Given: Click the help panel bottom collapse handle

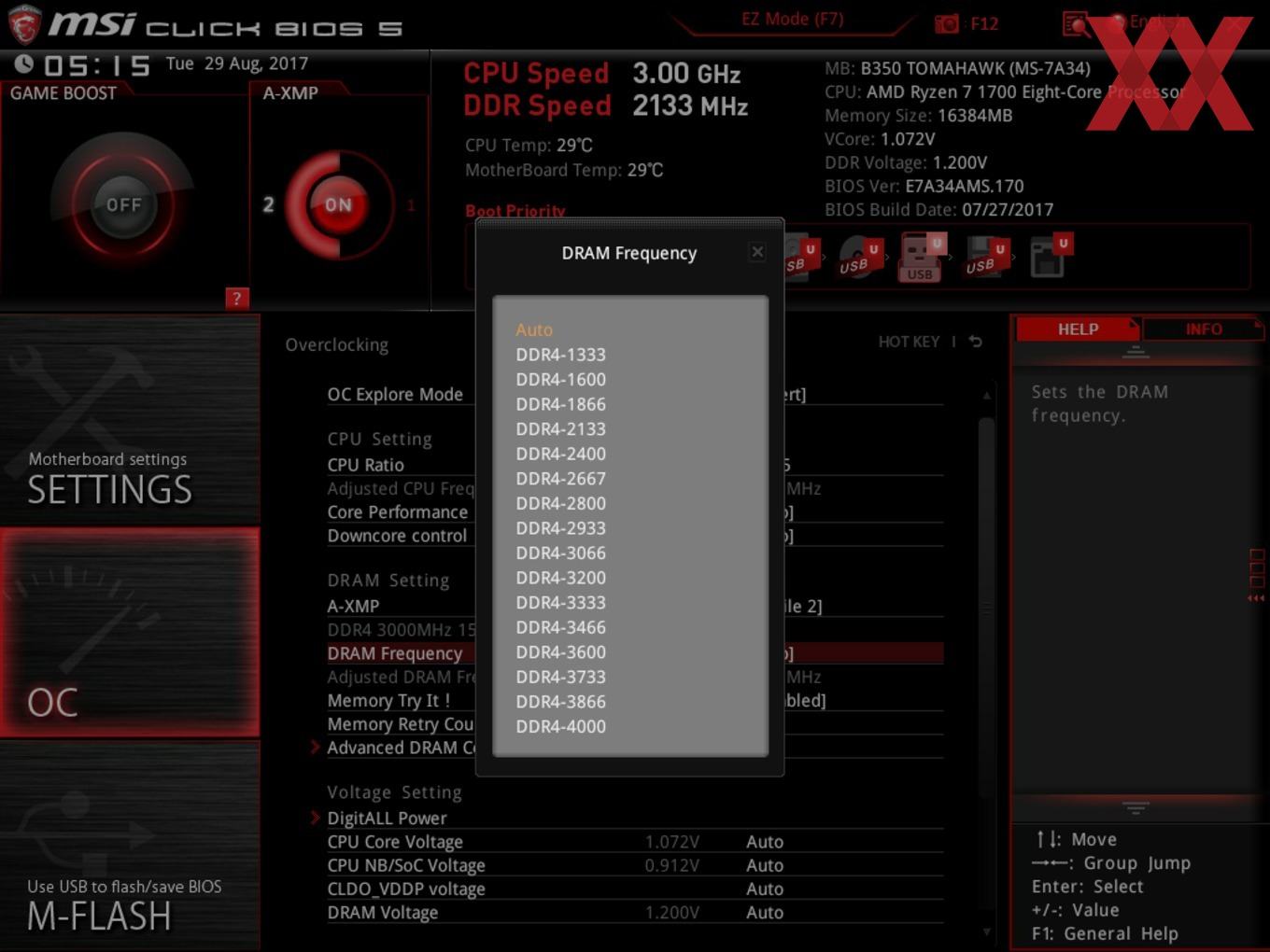Looking at the screenshot, I should pyautogui.click(x=1136, y=807).
